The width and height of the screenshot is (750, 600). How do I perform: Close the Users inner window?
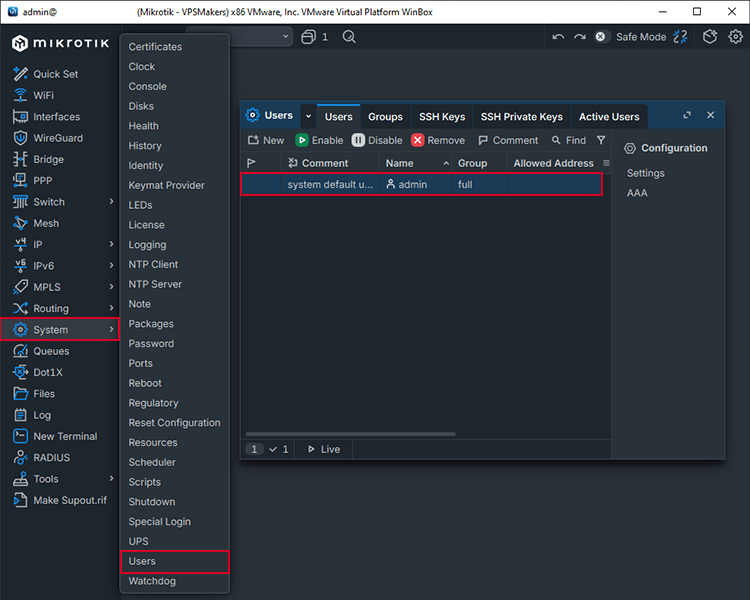tap(710, 115)
